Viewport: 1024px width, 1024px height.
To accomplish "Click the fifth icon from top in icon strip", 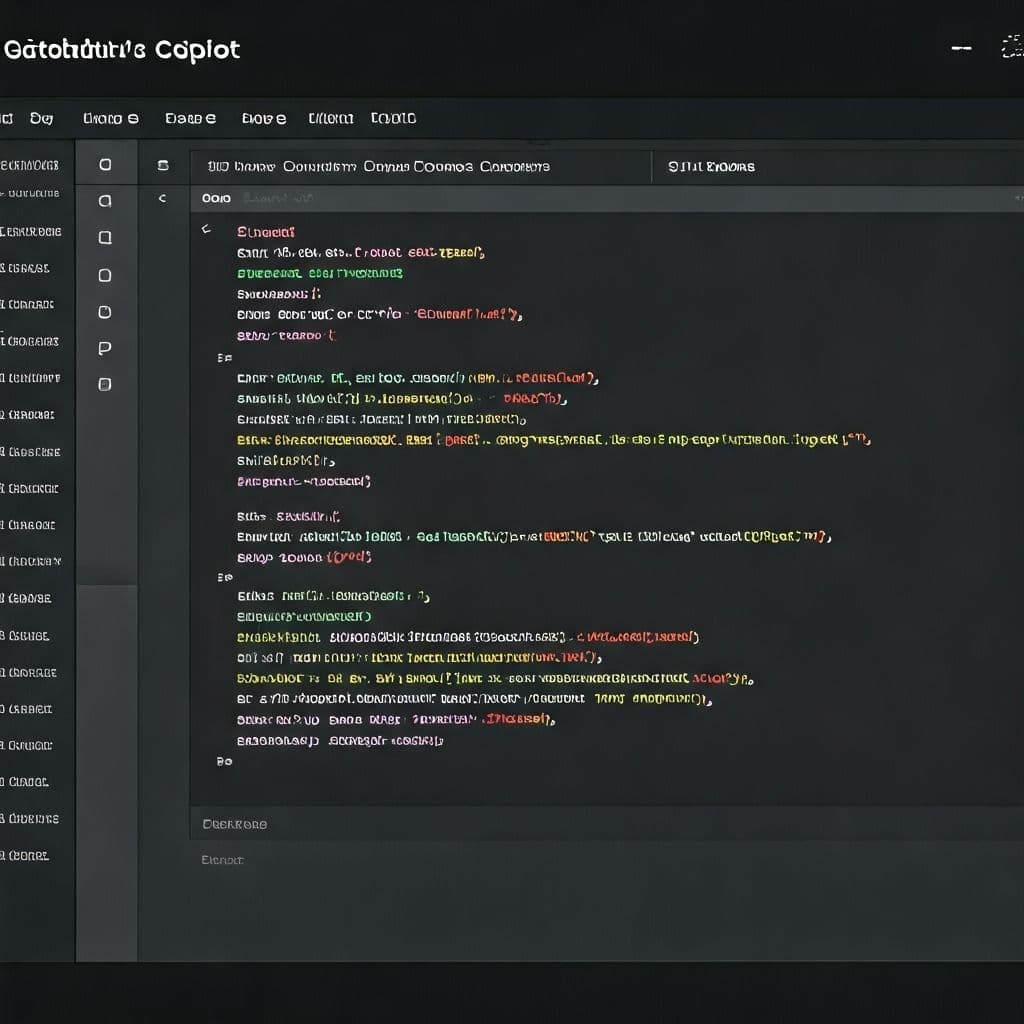I will [105, 312].
